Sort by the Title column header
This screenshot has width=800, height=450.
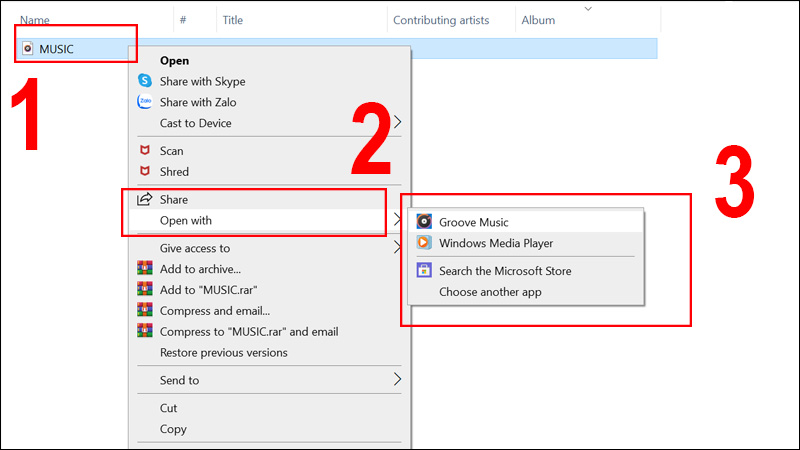[x=233, y=20]
